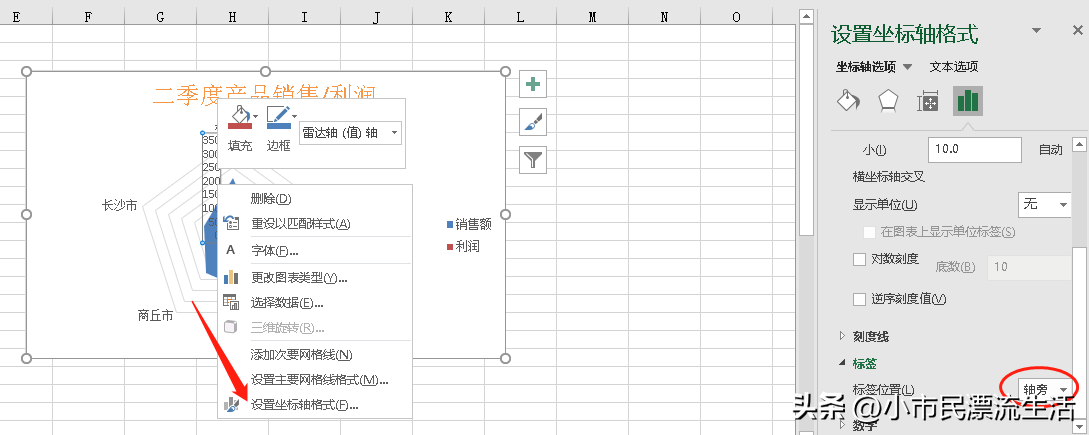
Task: Switch to Effects pentagon pane icon
Action: click(888, 100)
